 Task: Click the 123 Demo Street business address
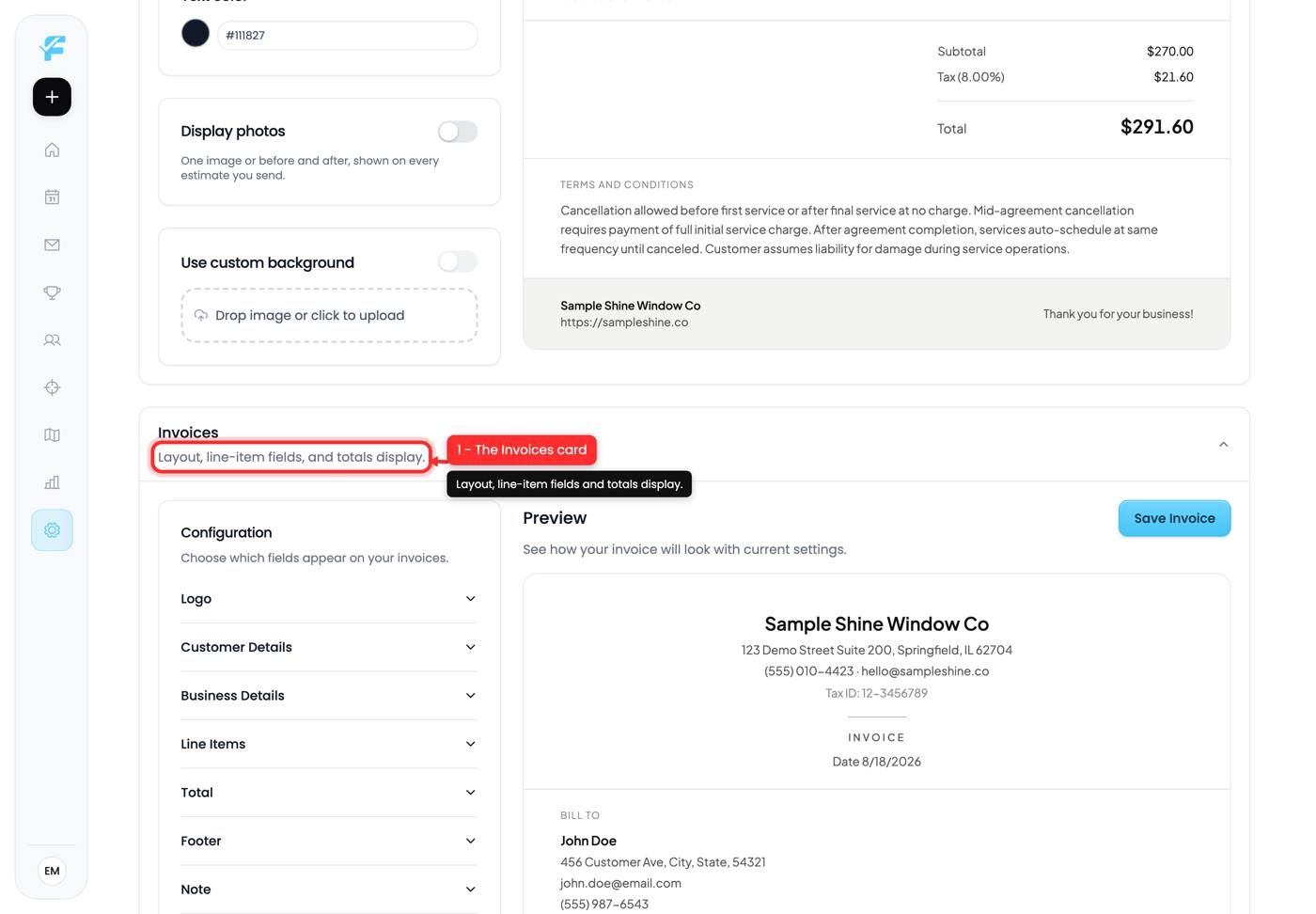(x=876, y=650)
